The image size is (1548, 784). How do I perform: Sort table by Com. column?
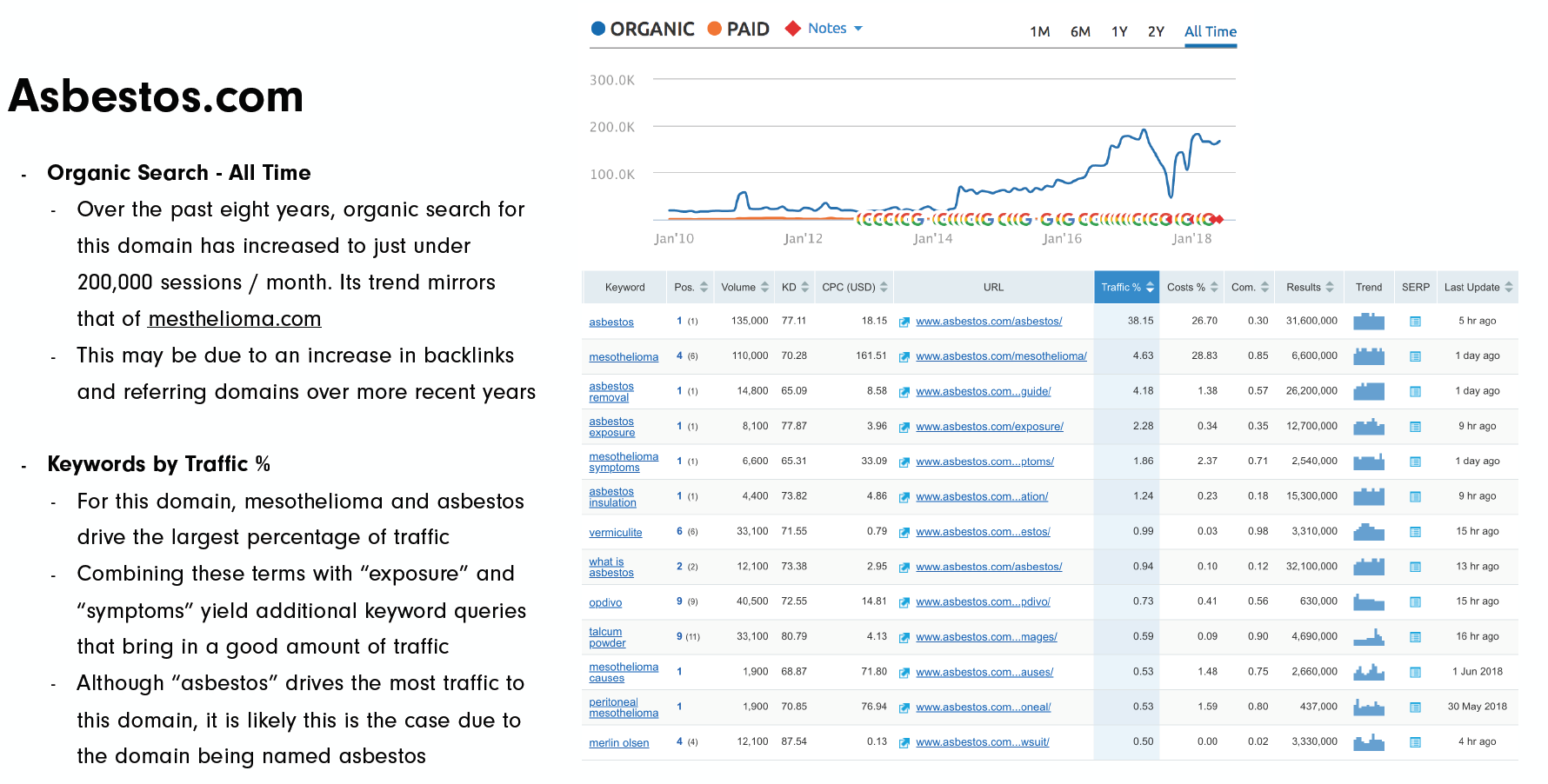tap(1251, 287)
